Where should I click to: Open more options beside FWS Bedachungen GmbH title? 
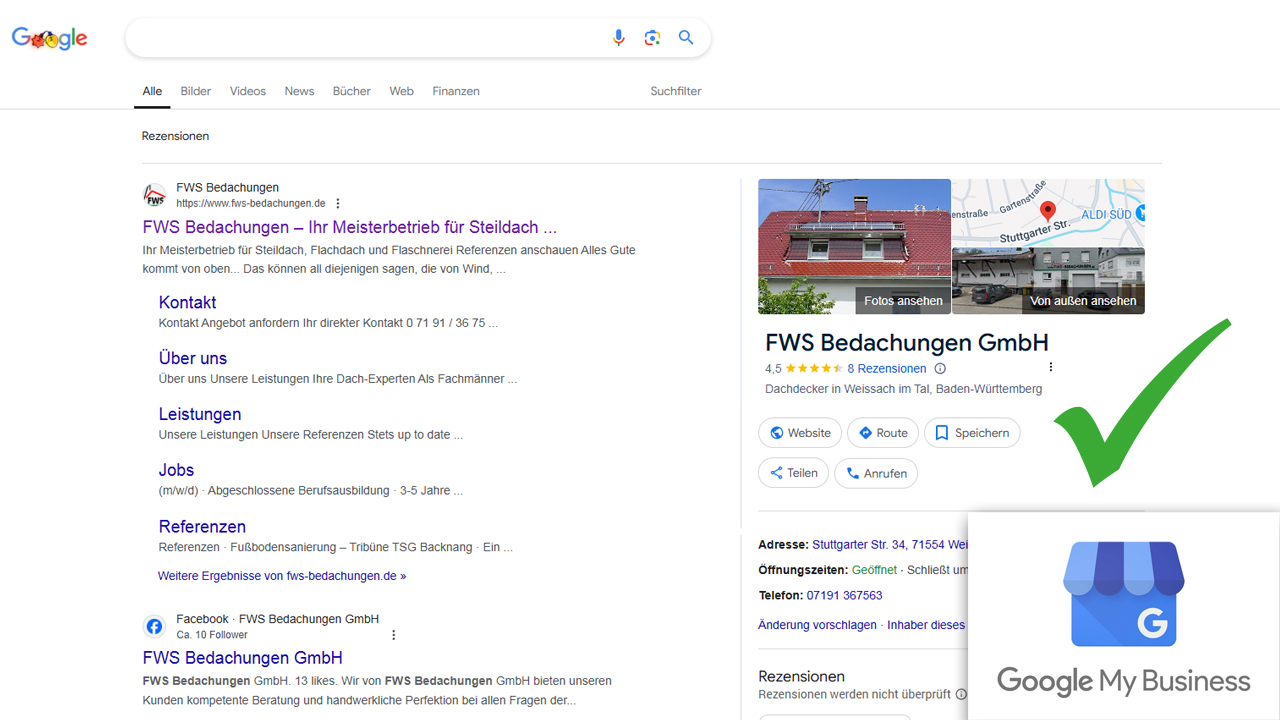[x=1050, y=367]
